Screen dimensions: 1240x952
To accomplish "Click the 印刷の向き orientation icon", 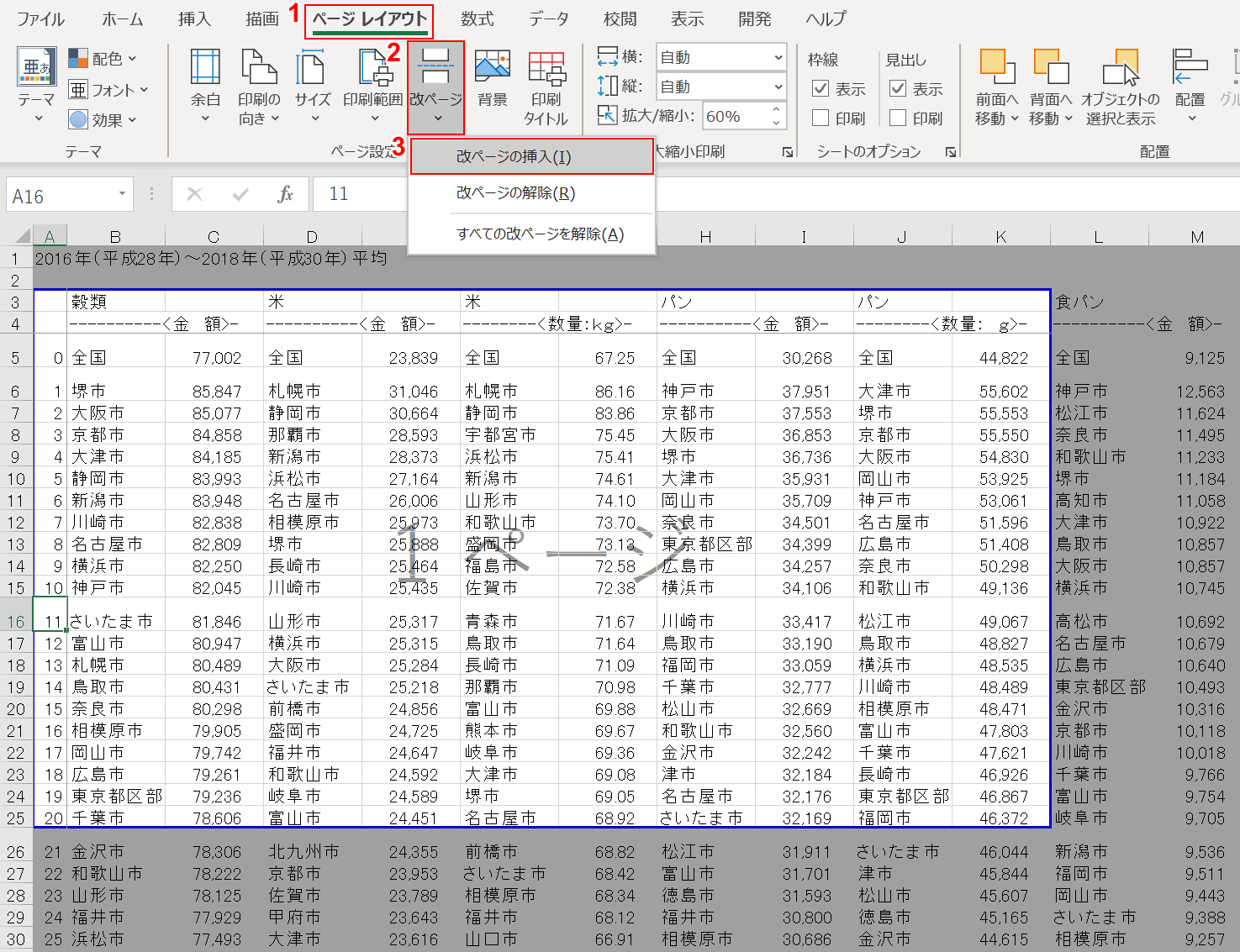I will [259, 67].
